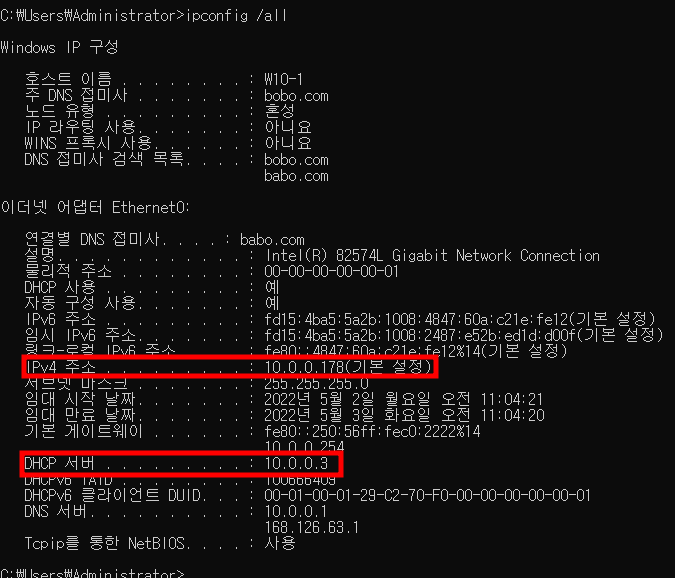Viewport: 675px width, 578px height.
Task: Click the secondary DNS server 168.126.63.1
Action: (312, 528)
